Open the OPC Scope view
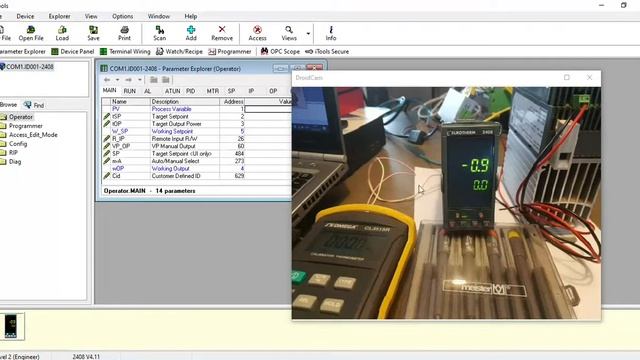 (x=280, y=51)
